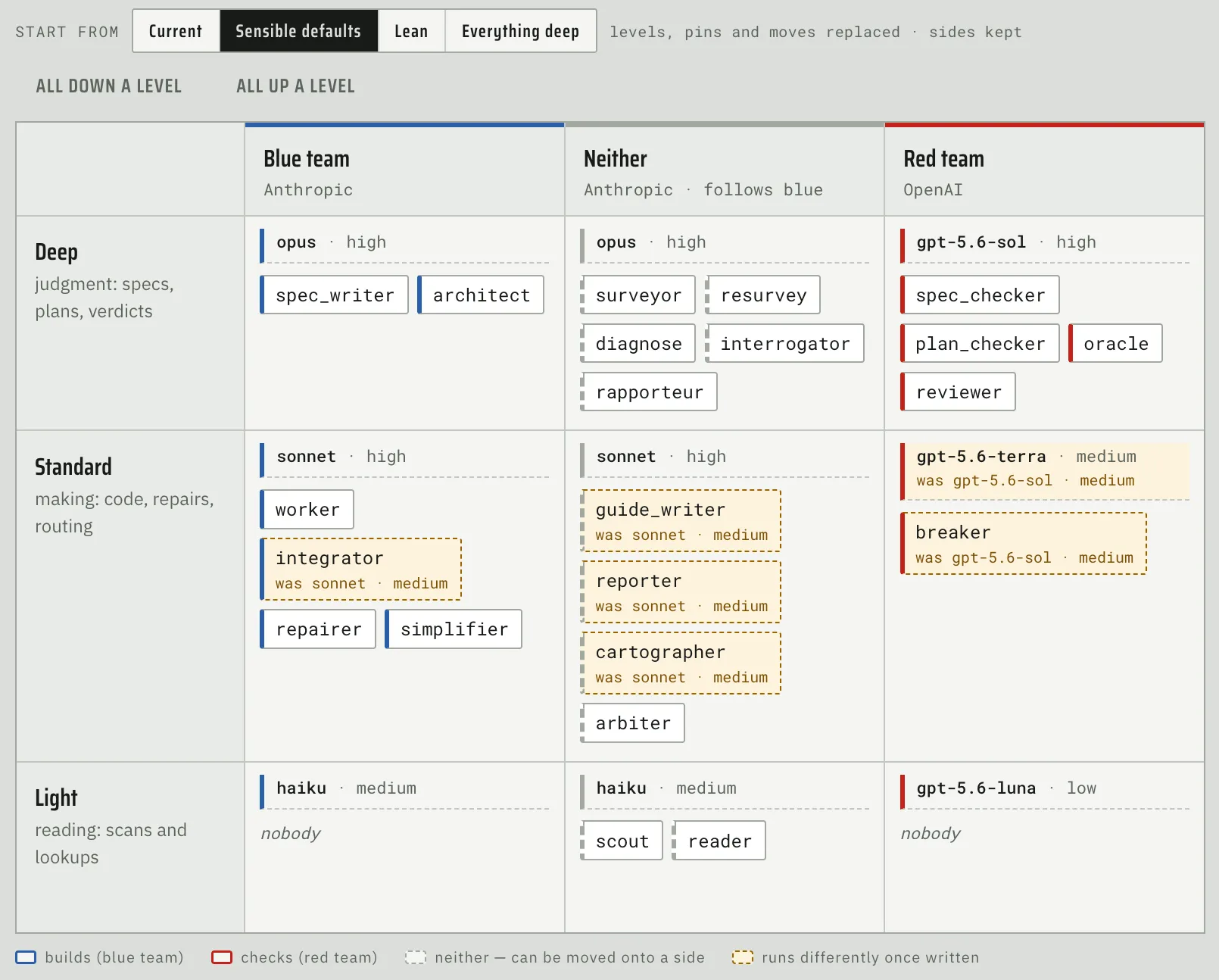Open the Red team gpt-5.6-terra model selector
This screenshot has width=1219, height=980.
click(1045, 471)
